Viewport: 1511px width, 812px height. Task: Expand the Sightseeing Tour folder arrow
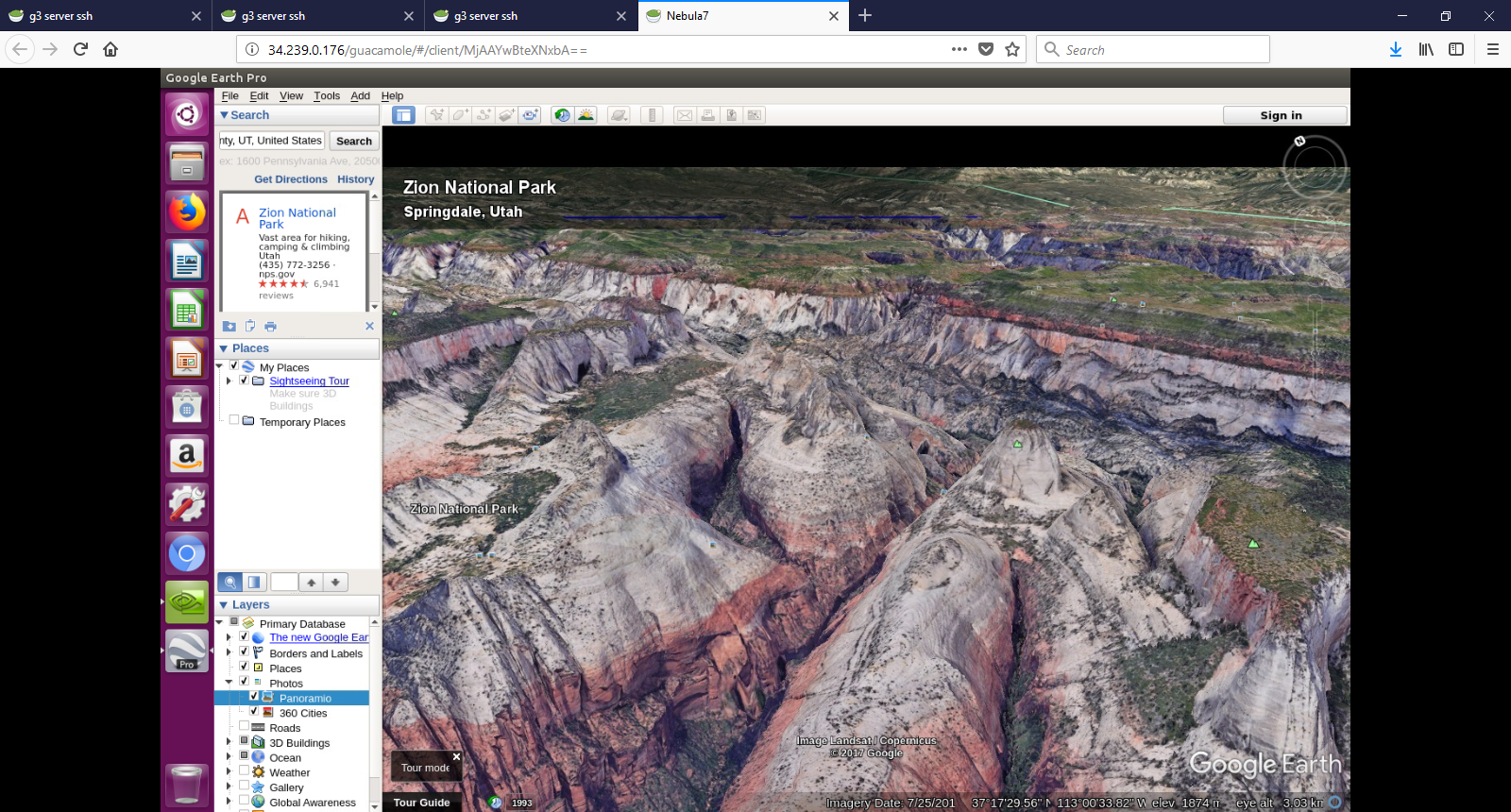[x=229, y=381]
